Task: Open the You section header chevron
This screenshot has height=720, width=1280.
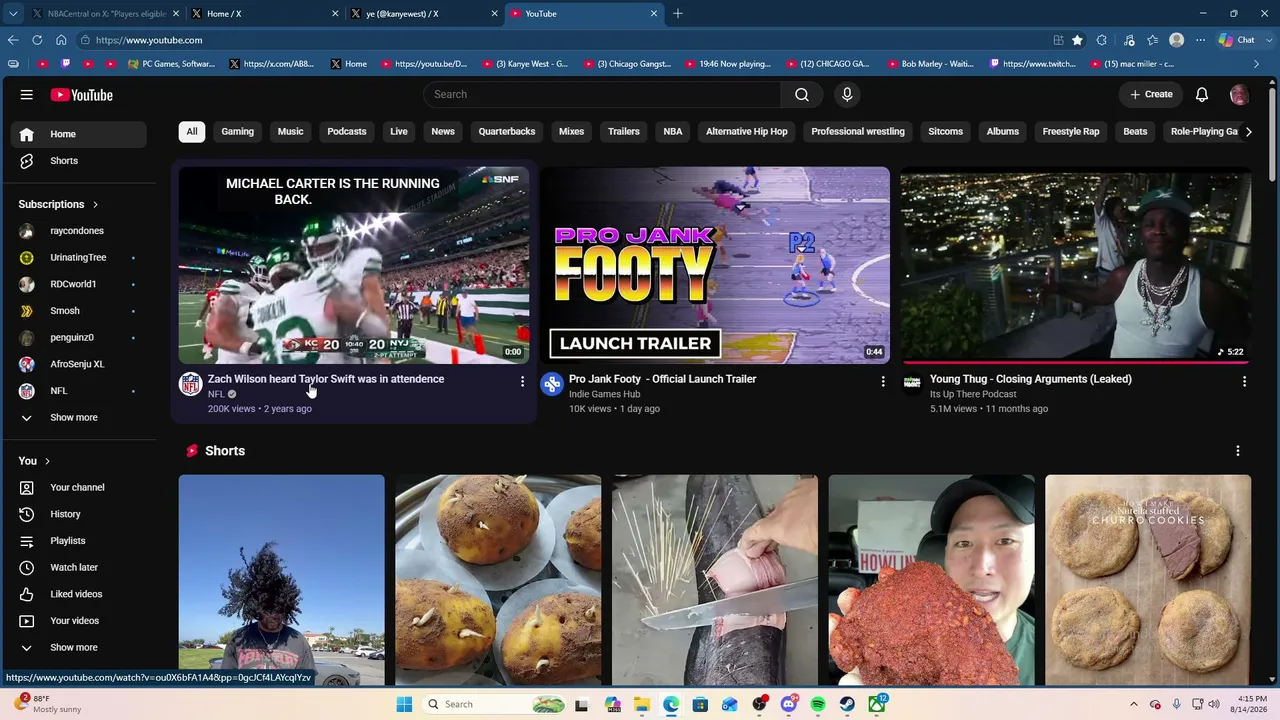Action: [x=47, y=461]
